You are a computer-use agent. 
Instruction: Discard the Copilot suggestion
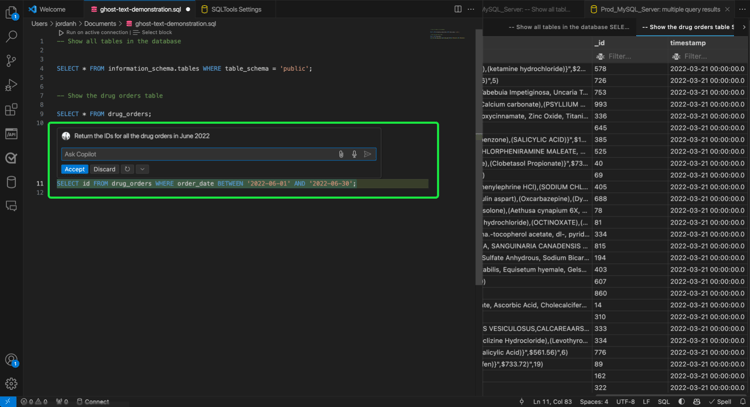(x=104, y=169)
